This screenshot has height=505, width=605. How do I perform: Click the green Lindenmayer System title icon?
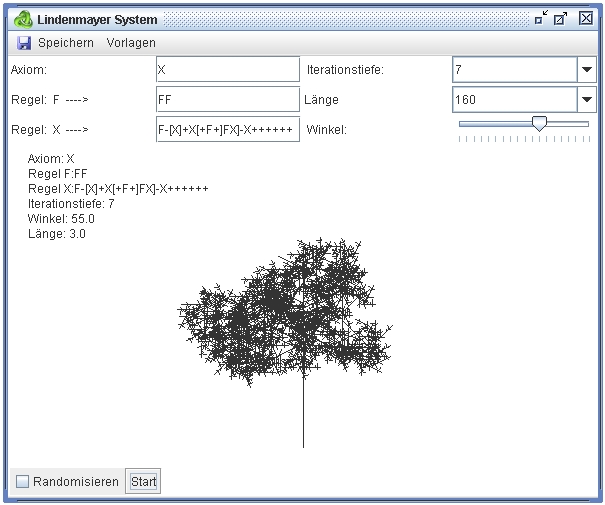[x=23, y=19]
